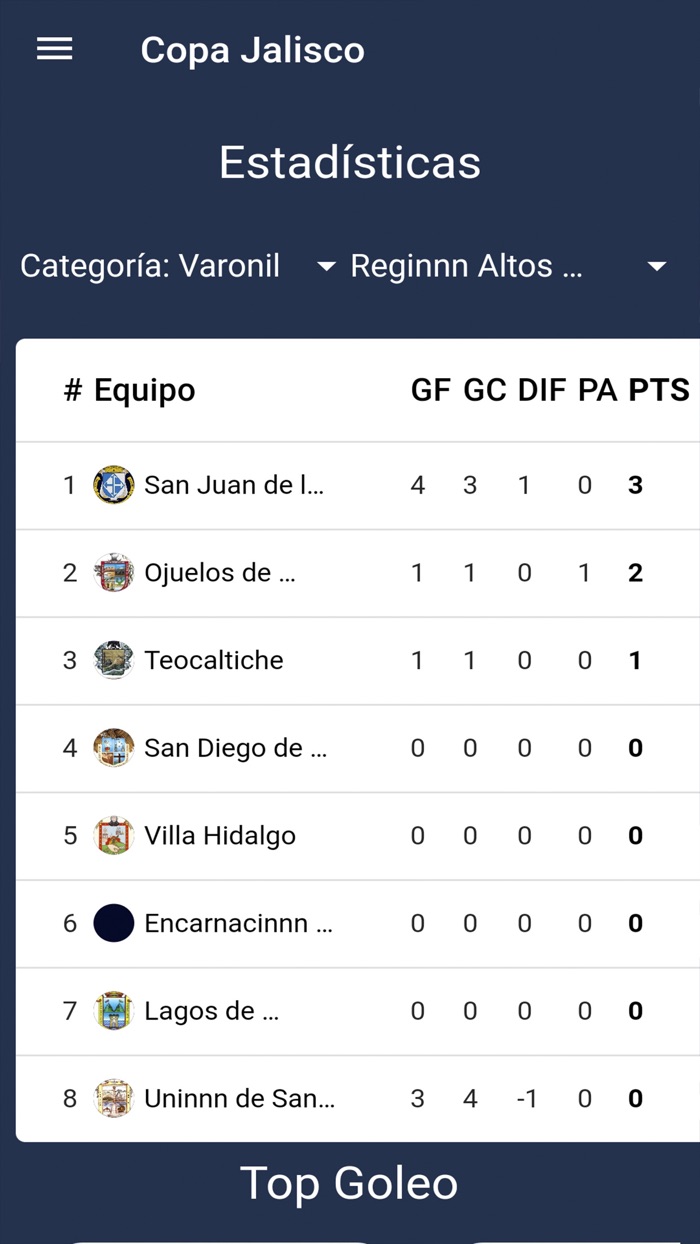Click the Villa Hidalgo crest icon
This screenshot has width=700, height=1244.
[x=113, y=835]
